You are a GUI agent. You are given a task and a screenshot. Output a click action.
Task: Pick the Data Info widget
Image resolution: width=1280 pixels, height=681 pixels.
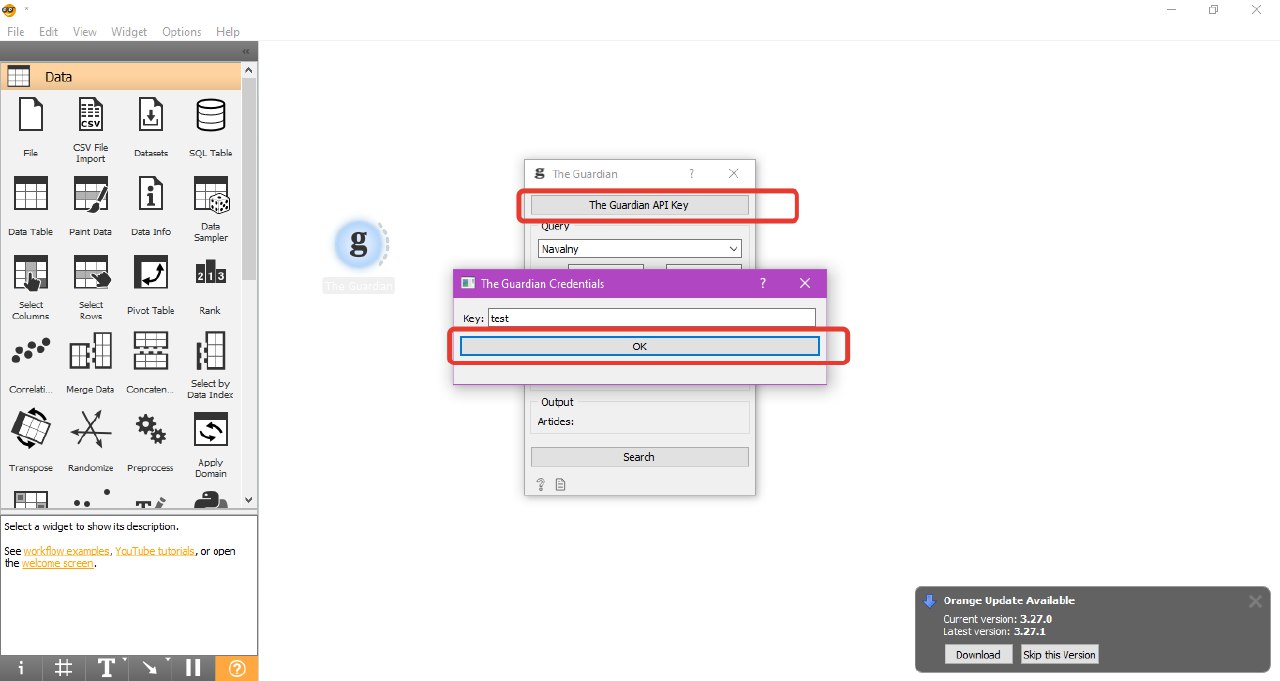point(151,193)
